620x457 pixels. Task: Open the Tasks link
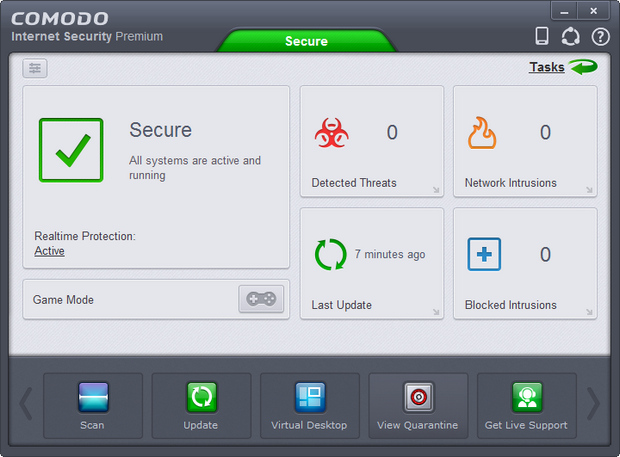coord(546,67)
